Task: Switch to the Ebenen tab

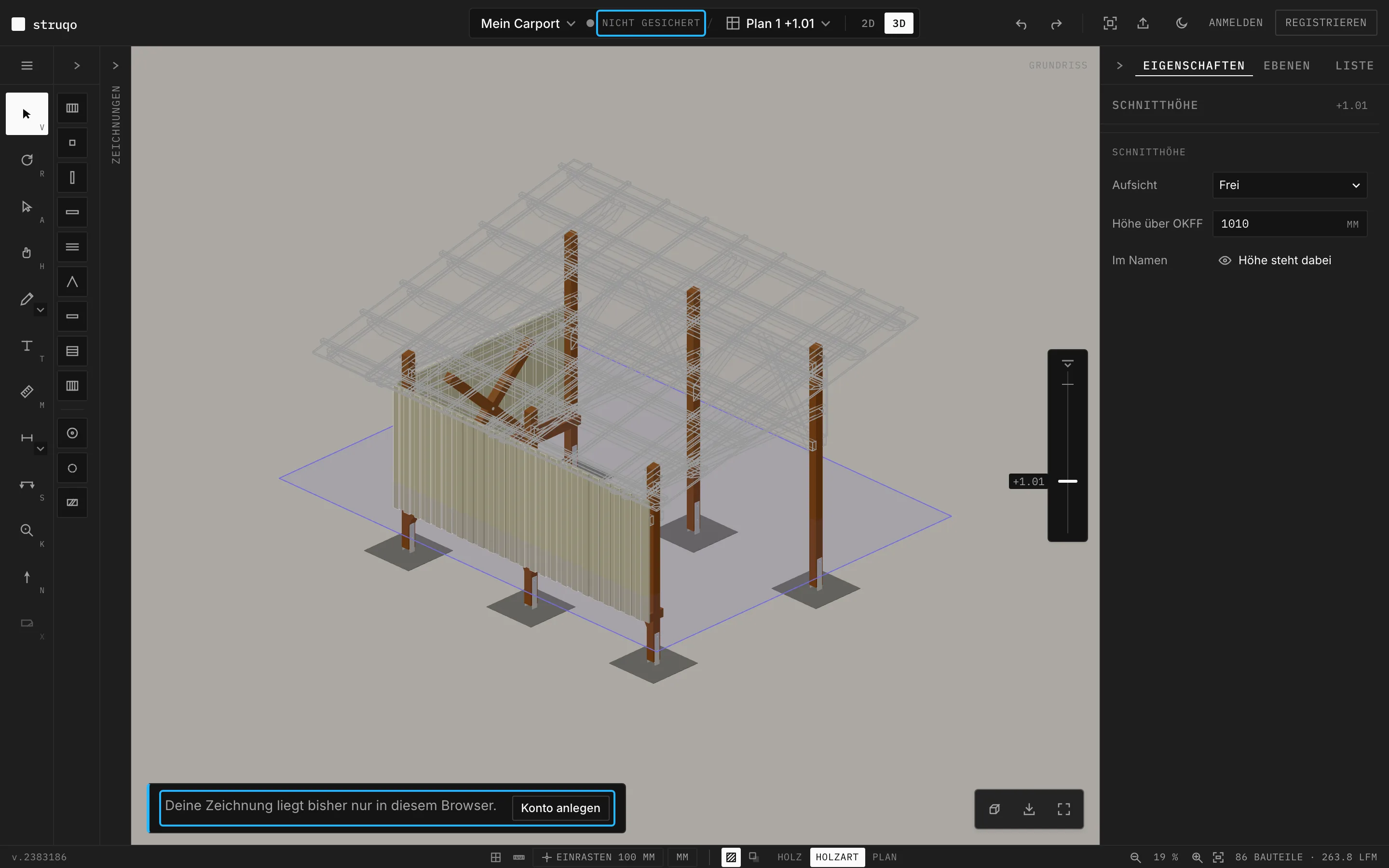Action: point(1286,66)
